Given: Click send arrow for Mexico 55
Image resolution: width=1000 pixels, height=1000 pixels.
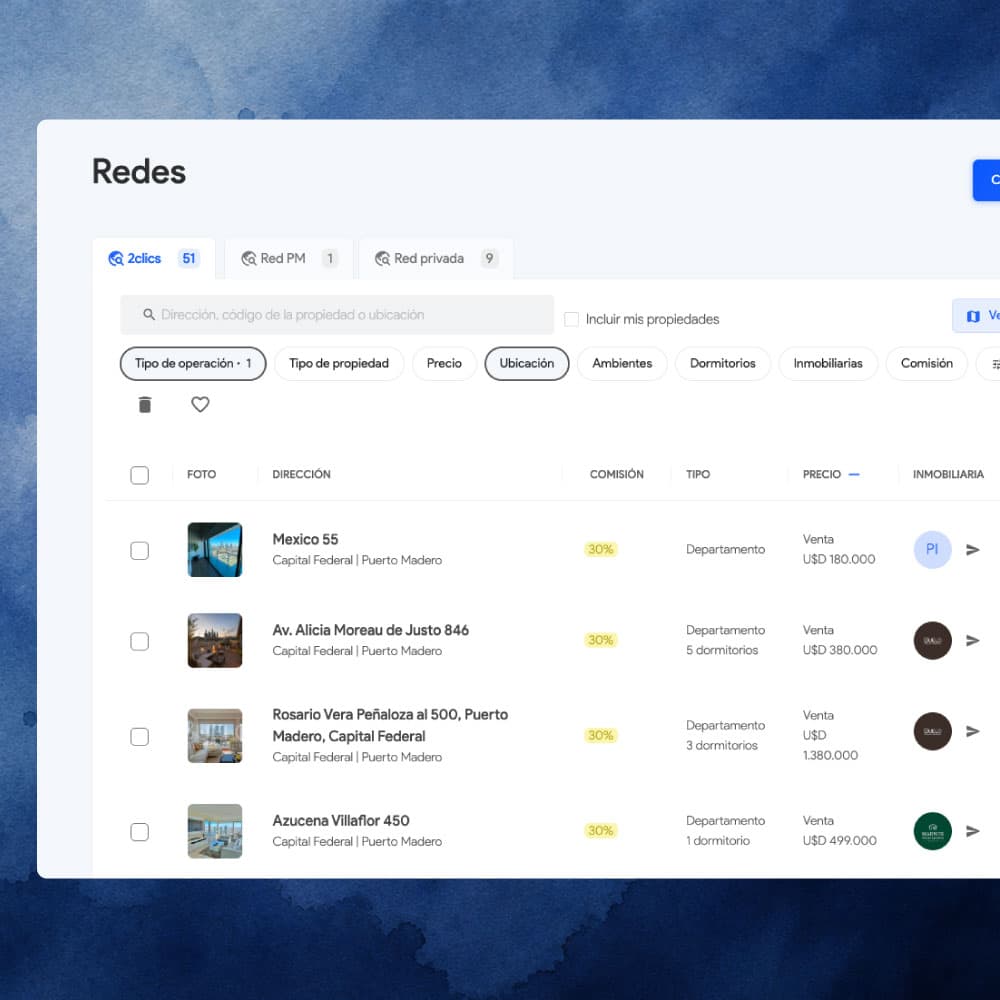Looking at the screenshot, I should [972, 549].
